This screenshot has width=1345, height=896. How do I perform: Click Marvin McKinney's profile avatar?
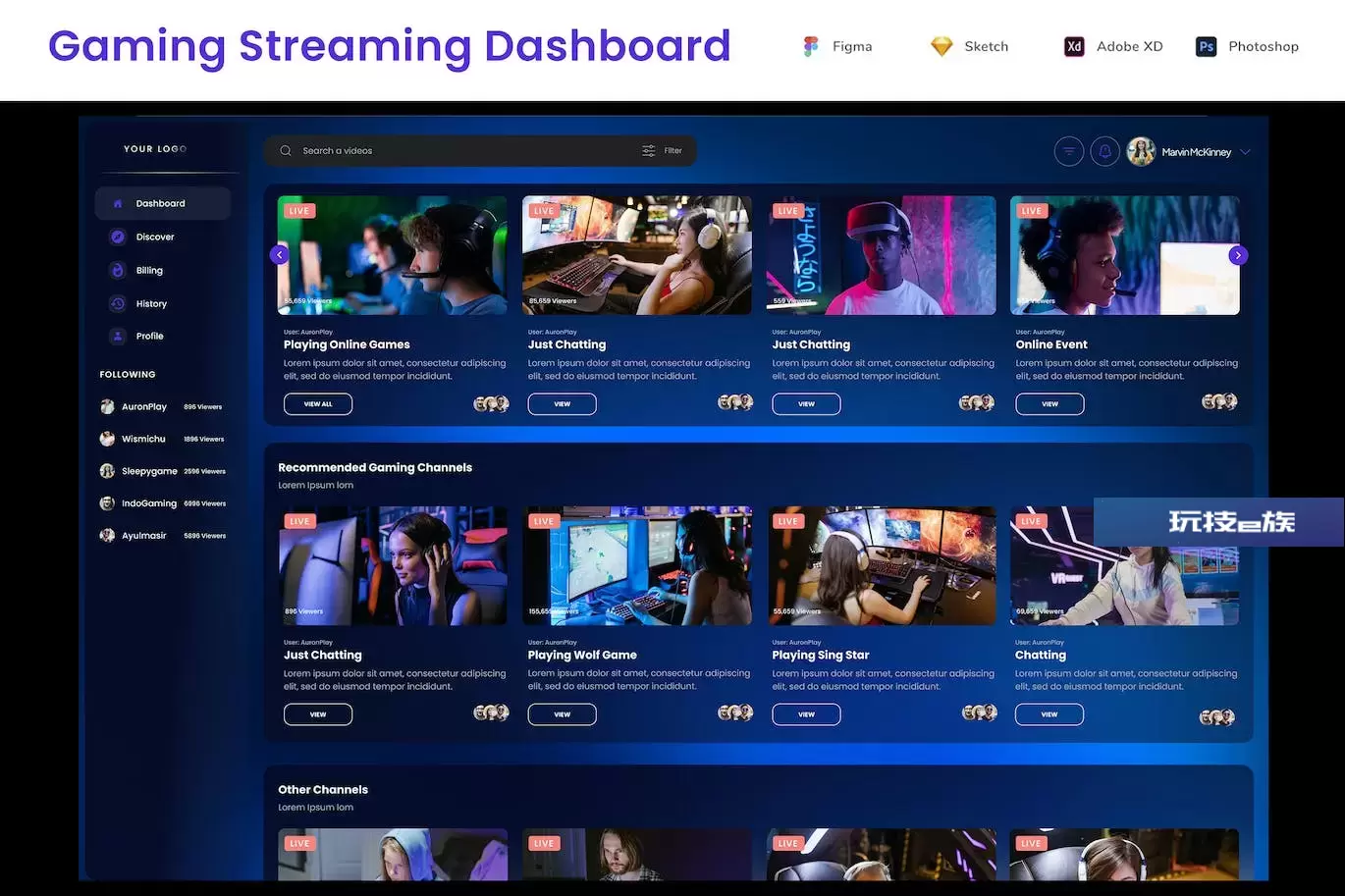tap(1141, 151)
